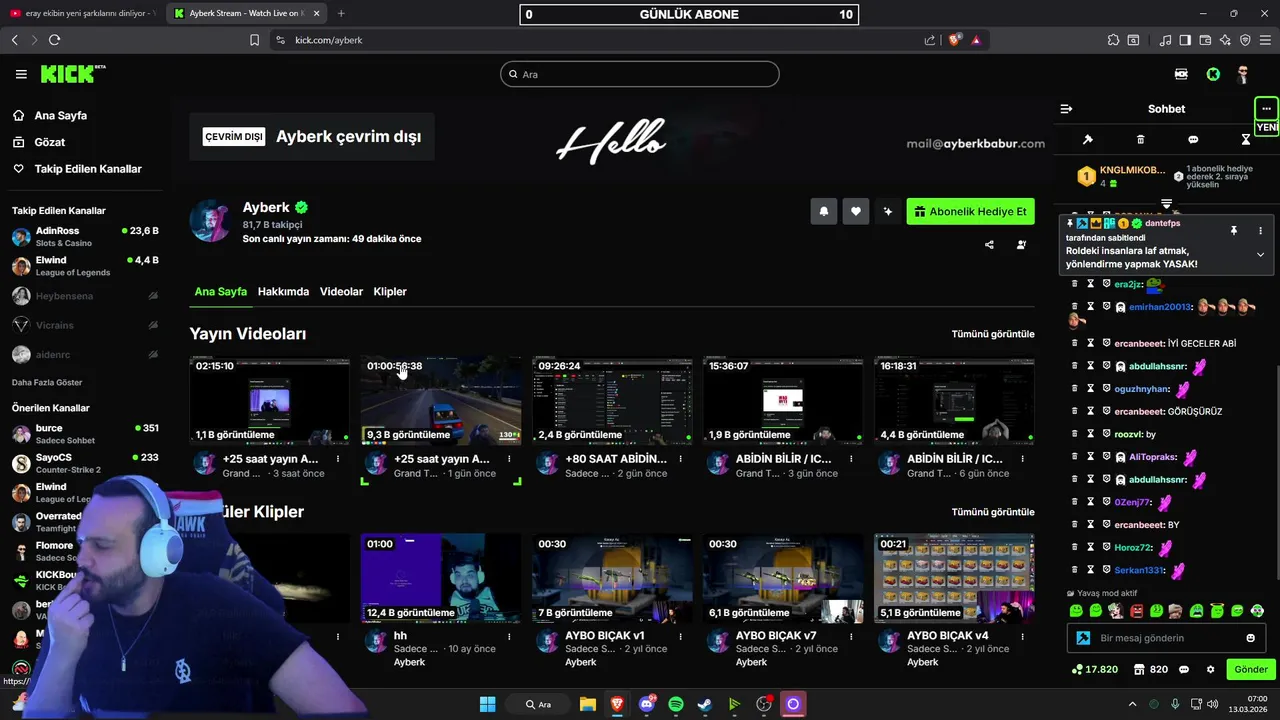Open the 01:00 hh clip thumbnail

[x=441, y=578]
